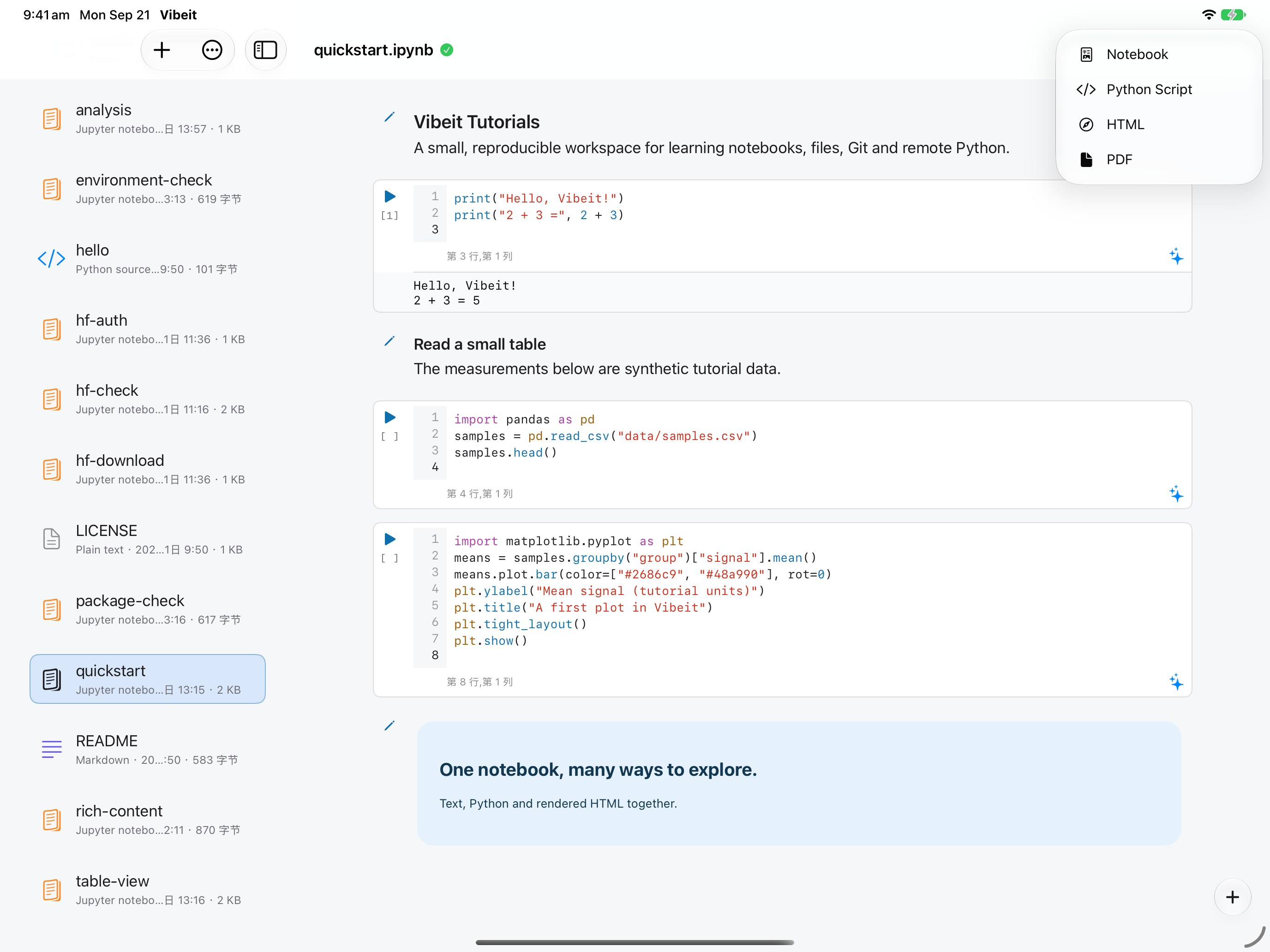Click the package-check notebook icon
This screenshot has width=1270, height=952.
tap(51, 609)
